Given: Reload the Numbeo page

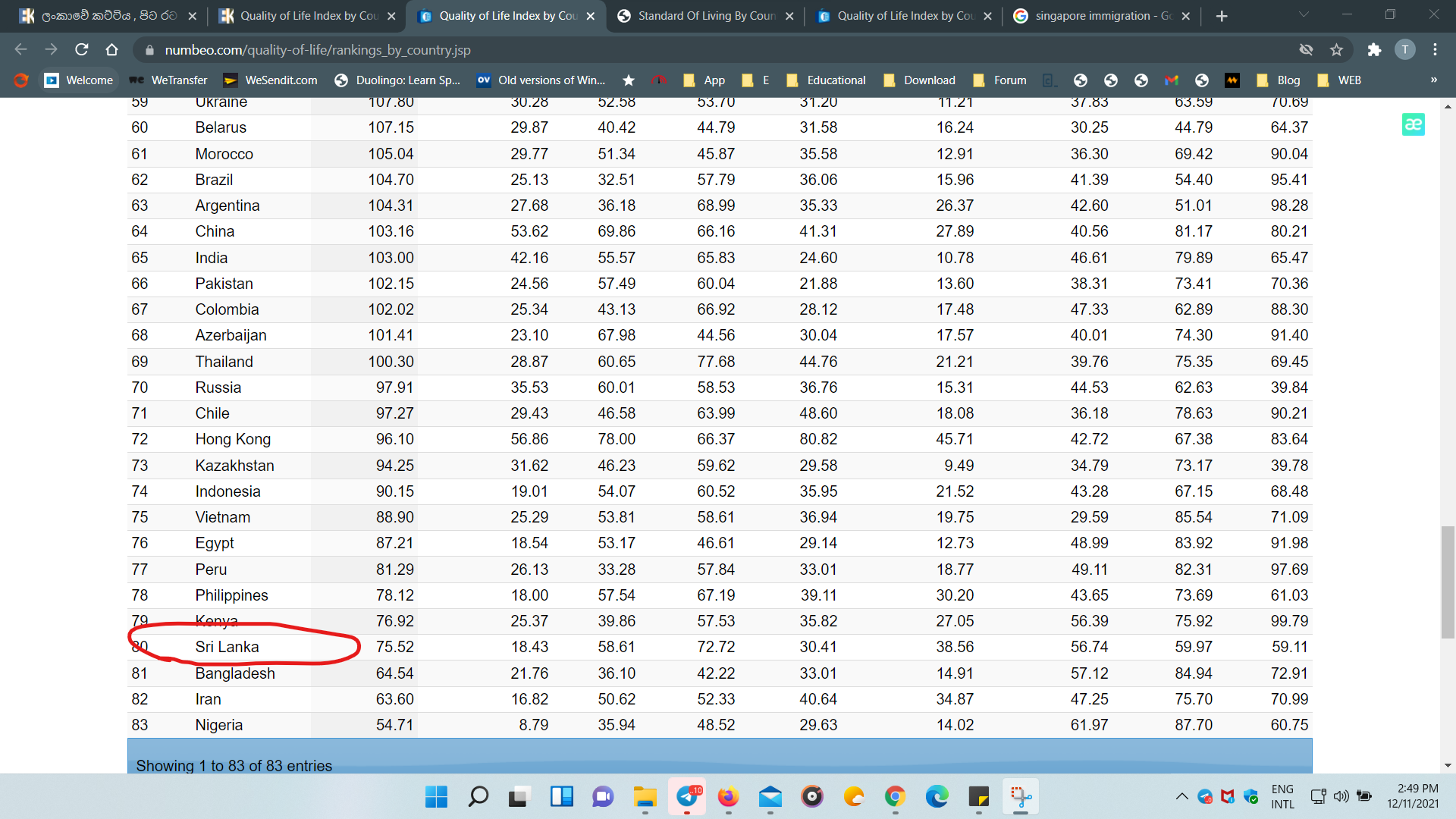Looking at the screenshot, I should pyautogui.click(x=82, y=50).
